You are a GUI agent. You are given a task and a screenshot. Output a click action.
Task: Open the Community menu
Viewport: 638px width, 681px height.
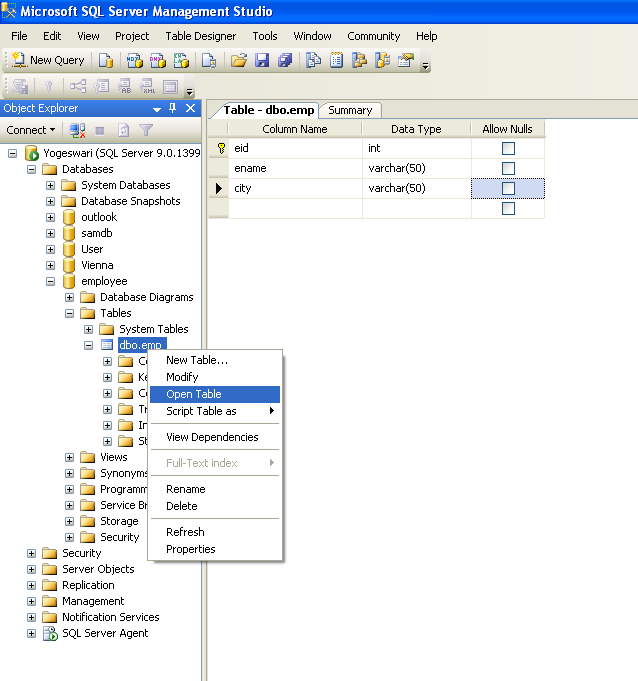[374, 36]
